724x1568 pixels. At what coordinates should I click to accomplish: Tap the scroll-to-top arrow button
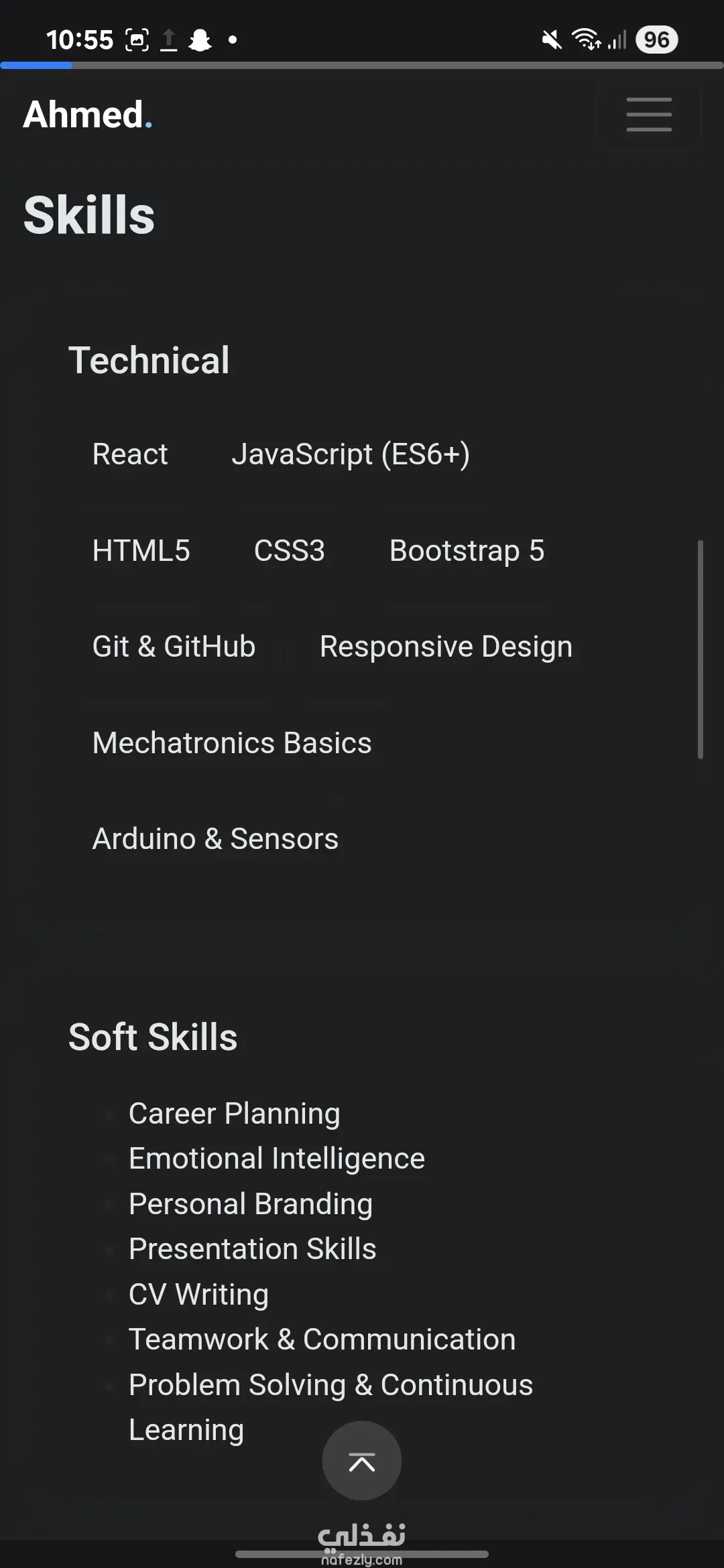361,1461
